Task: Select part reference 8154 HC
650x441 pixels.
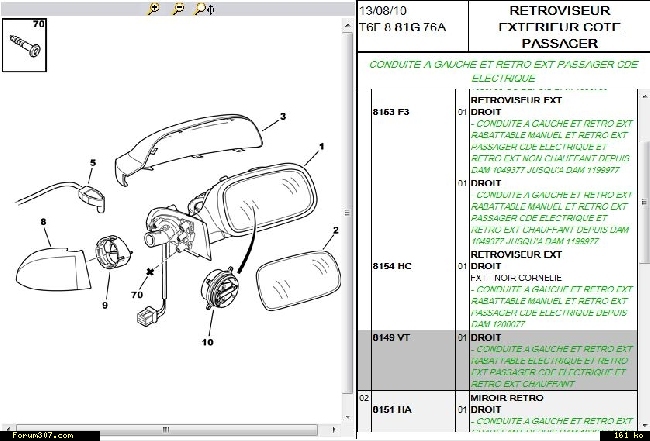Action: [392, 266]
